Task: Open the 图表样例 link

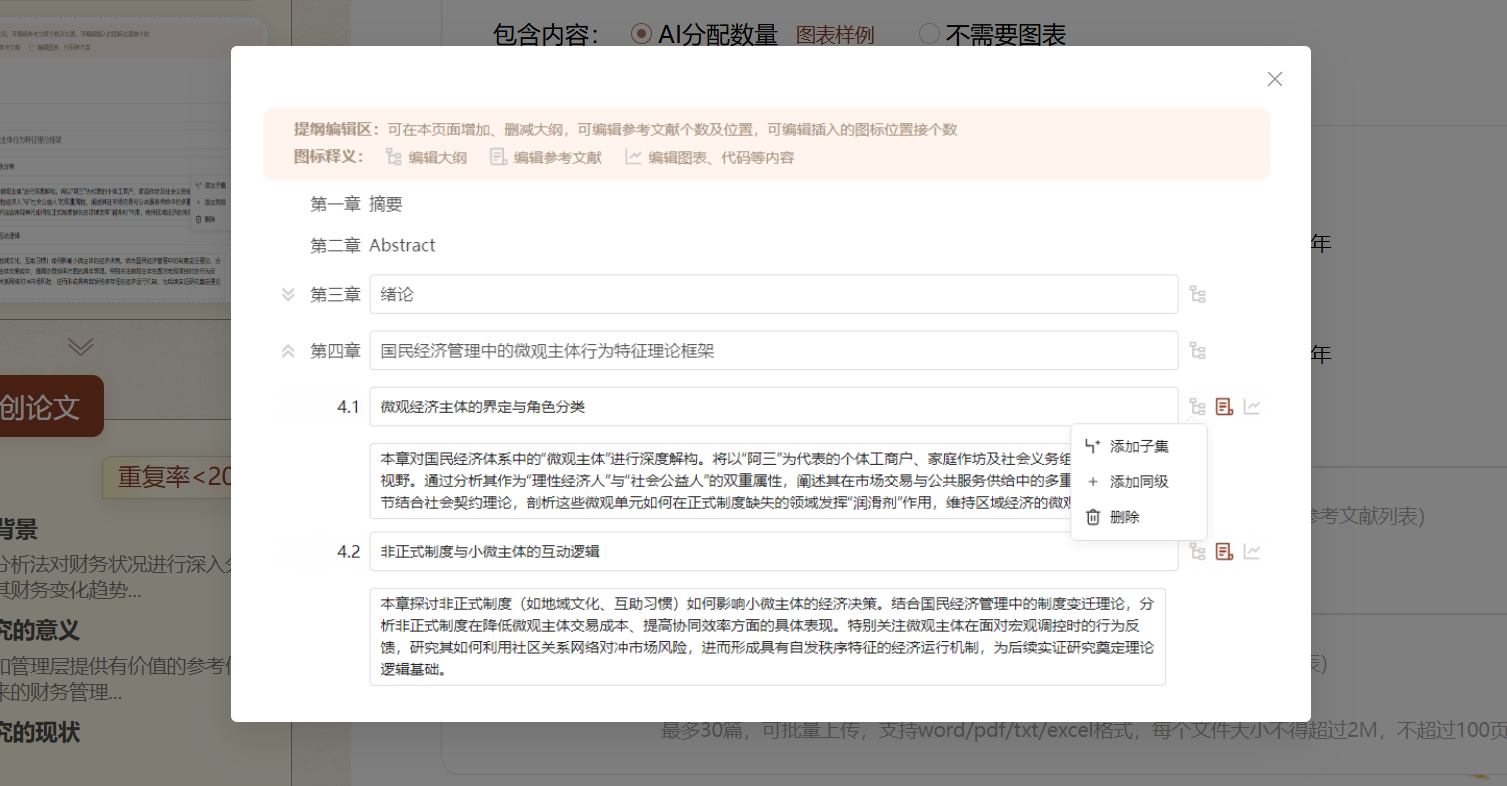Action: 835,35
